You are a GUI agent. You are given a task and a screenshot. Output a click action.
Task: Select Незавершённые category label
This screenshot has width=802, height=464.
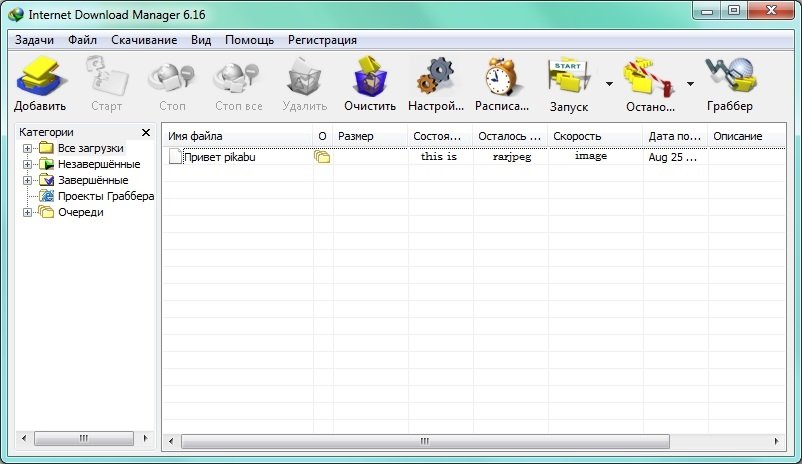click(99, 164)
